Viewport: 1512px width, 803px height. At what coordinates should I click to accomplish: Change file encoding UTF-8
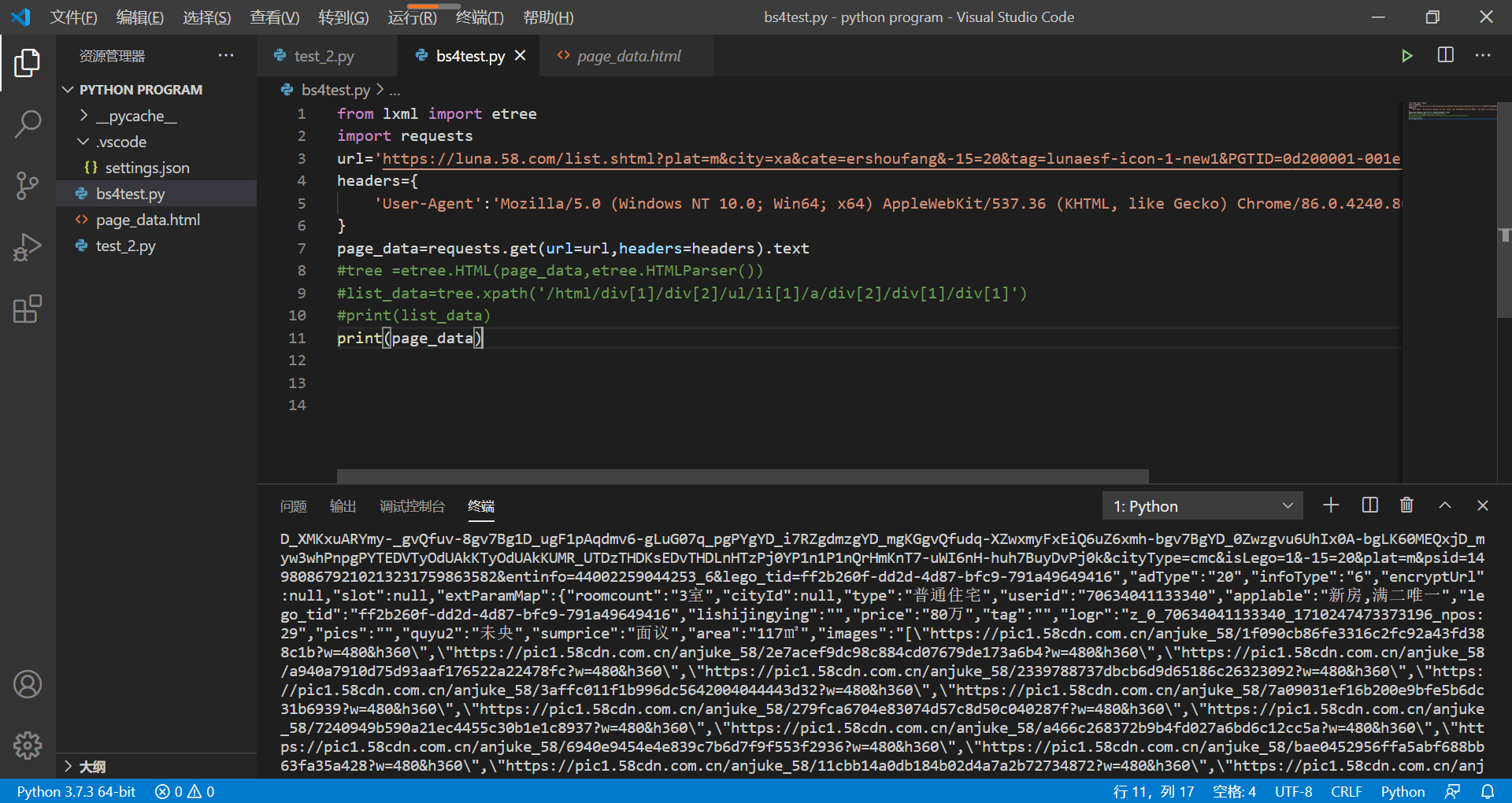pyautogui.click(x=1294, y=791)
